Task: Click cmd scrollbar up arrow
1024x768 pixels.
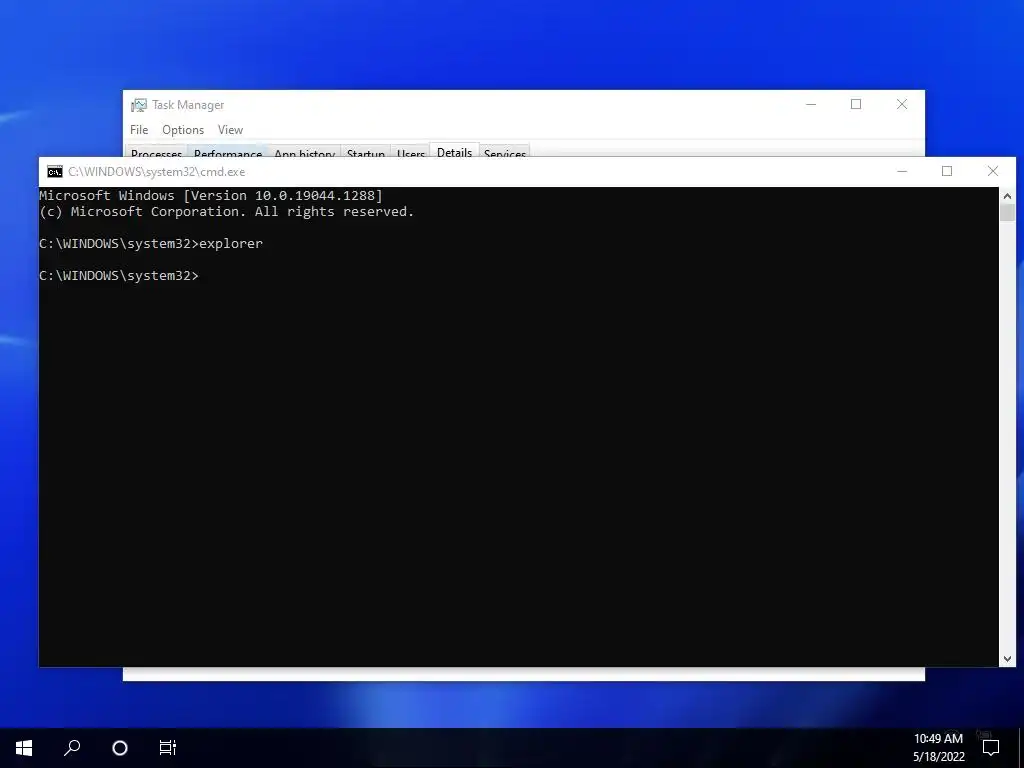Action: coord(1007,195)
